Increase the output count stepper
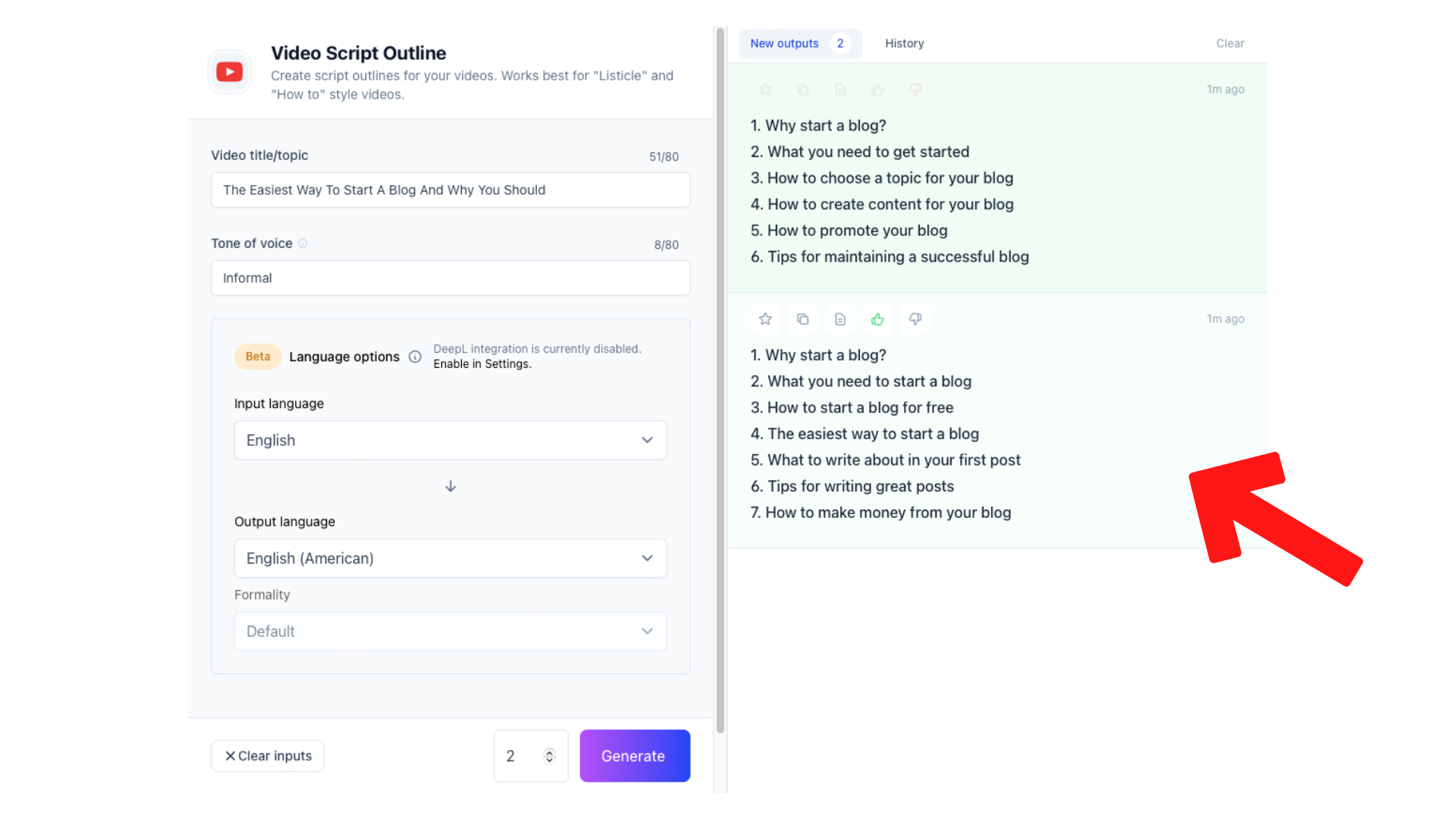This screenshot has height=819, width=1456. coord(549,752)
